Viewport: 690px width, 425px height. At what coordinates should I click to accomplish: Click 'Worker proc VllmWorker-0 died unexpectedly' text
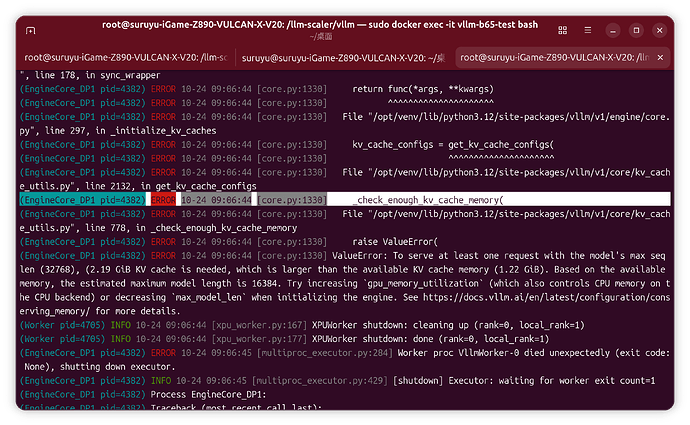tap(504, 353)
